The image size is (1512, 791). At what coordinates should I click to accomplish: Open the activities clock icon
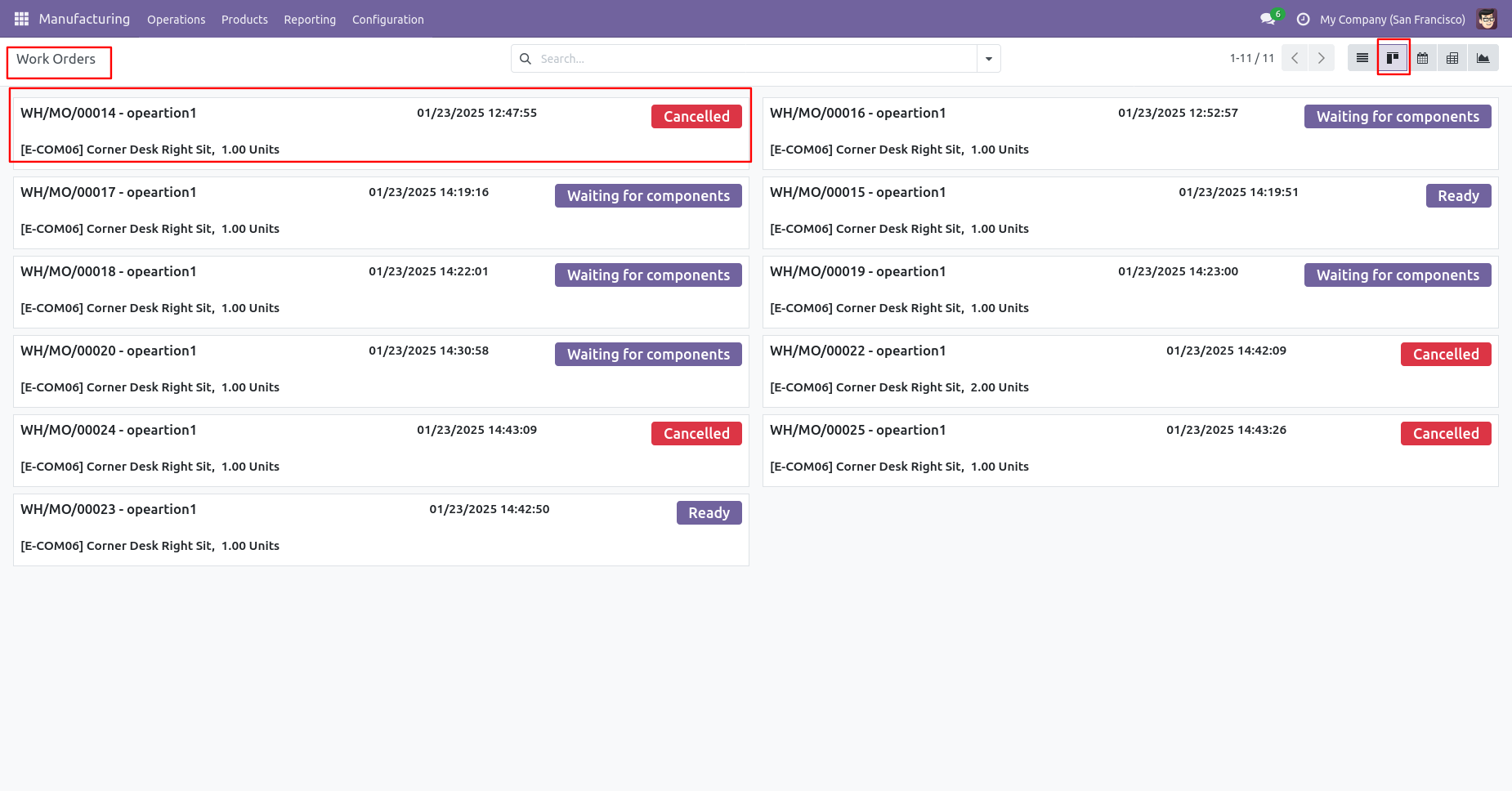click(x=1303, y=19)
